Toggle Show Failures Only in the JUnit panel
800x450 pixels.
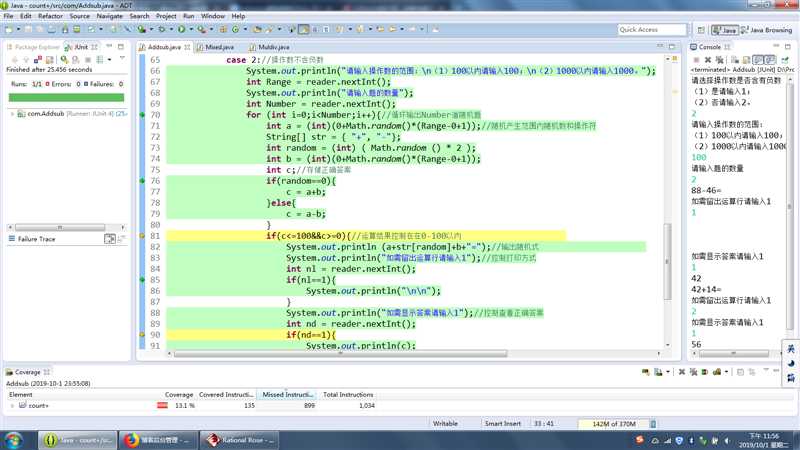coord(38,60)
